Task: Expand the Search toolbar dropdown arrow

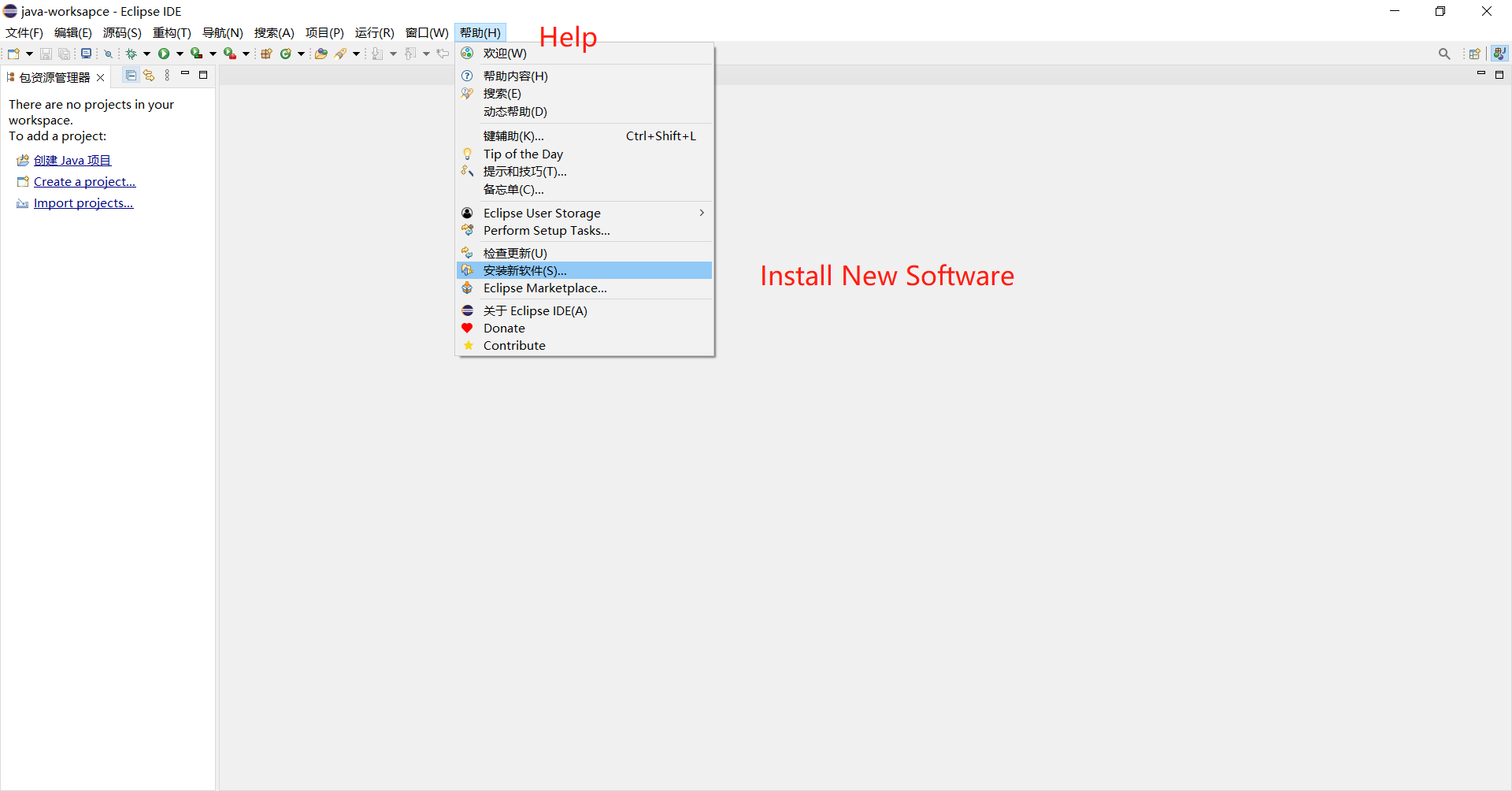Action: [x=356, y=54]
